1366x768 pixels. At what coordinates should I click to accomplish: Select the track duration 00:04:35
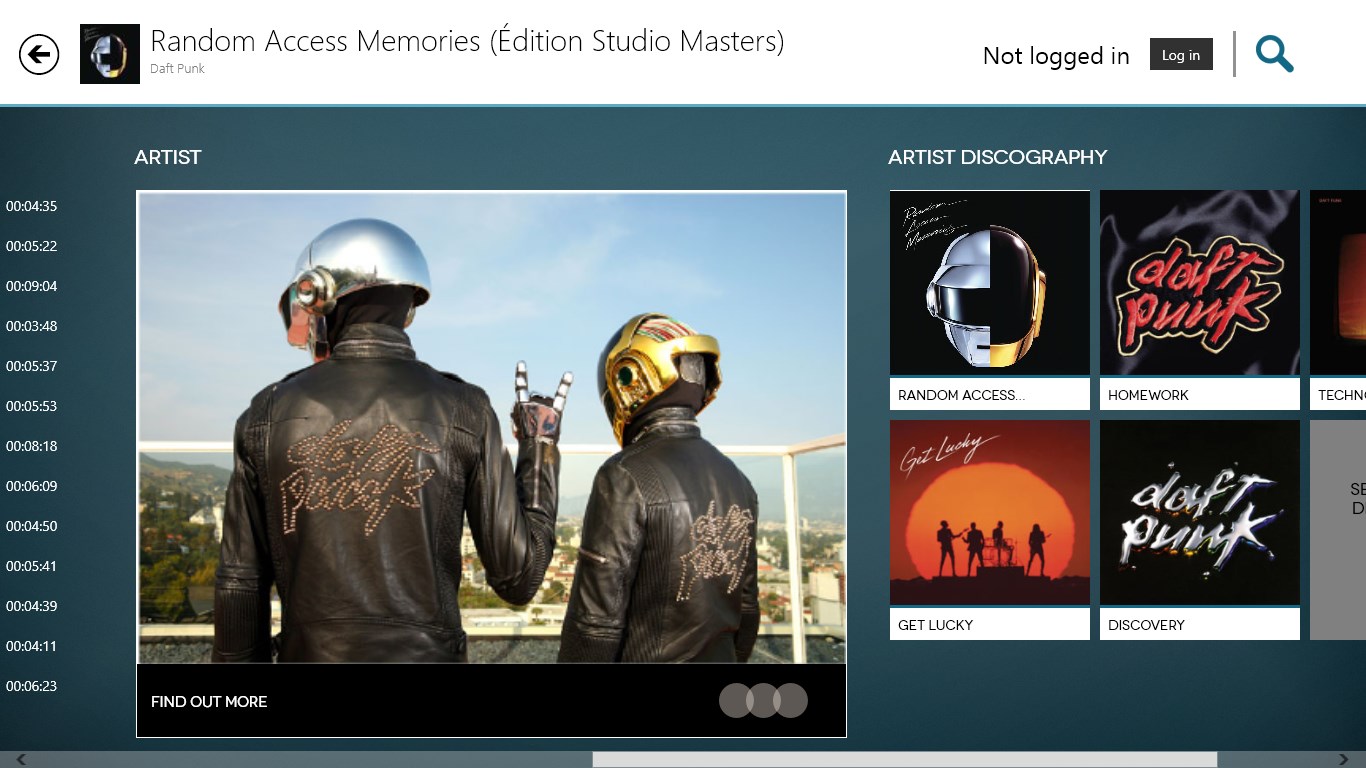pyautogui.click(x=31, y=206)
